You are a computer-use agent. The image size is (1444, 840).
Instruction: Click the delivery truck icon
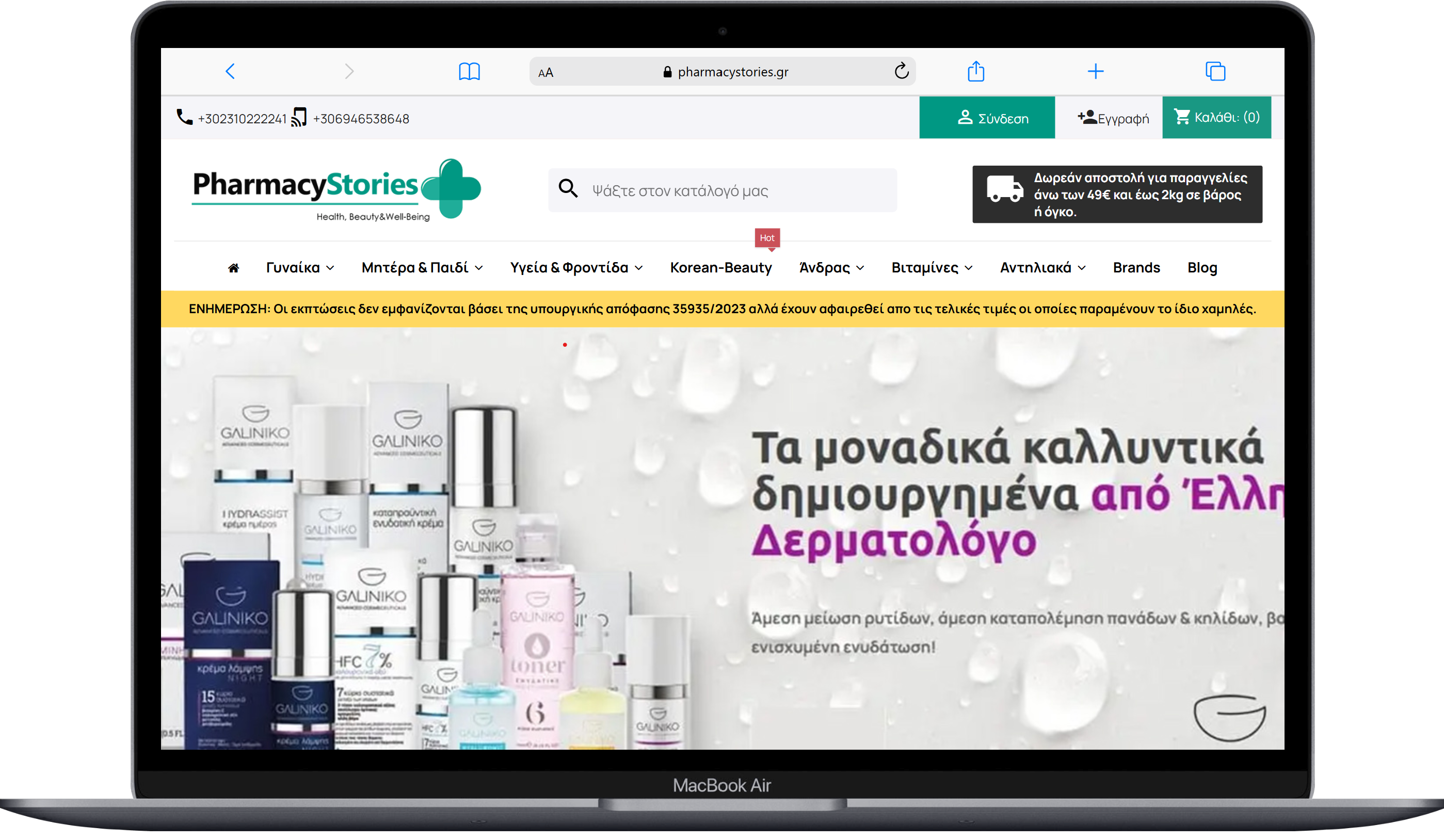(x=1004, y=188)
